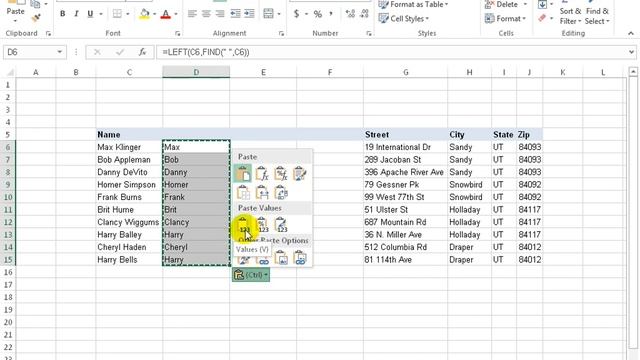Collapse the ribbon with the chevron
Image resolution: width=640 pixels, height=360 pixels.
[x=631, y=33]
